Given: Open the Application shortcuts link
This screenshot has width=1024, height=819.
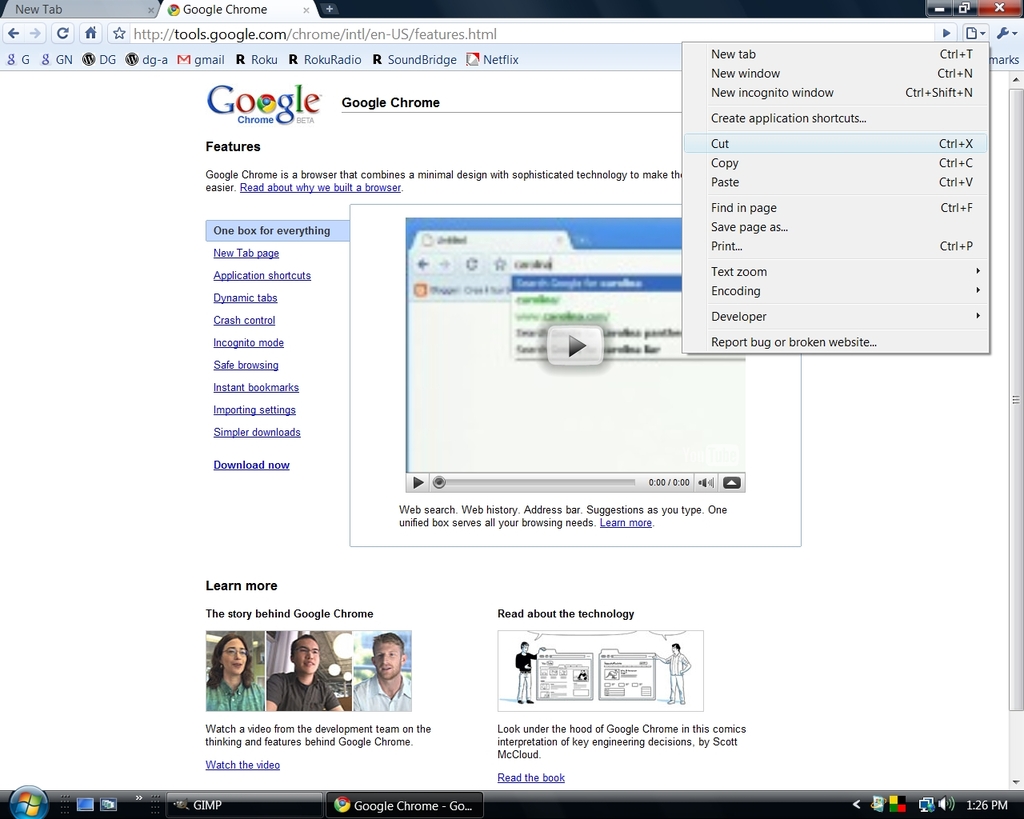Looking at the screenshot, I should 262,276.
